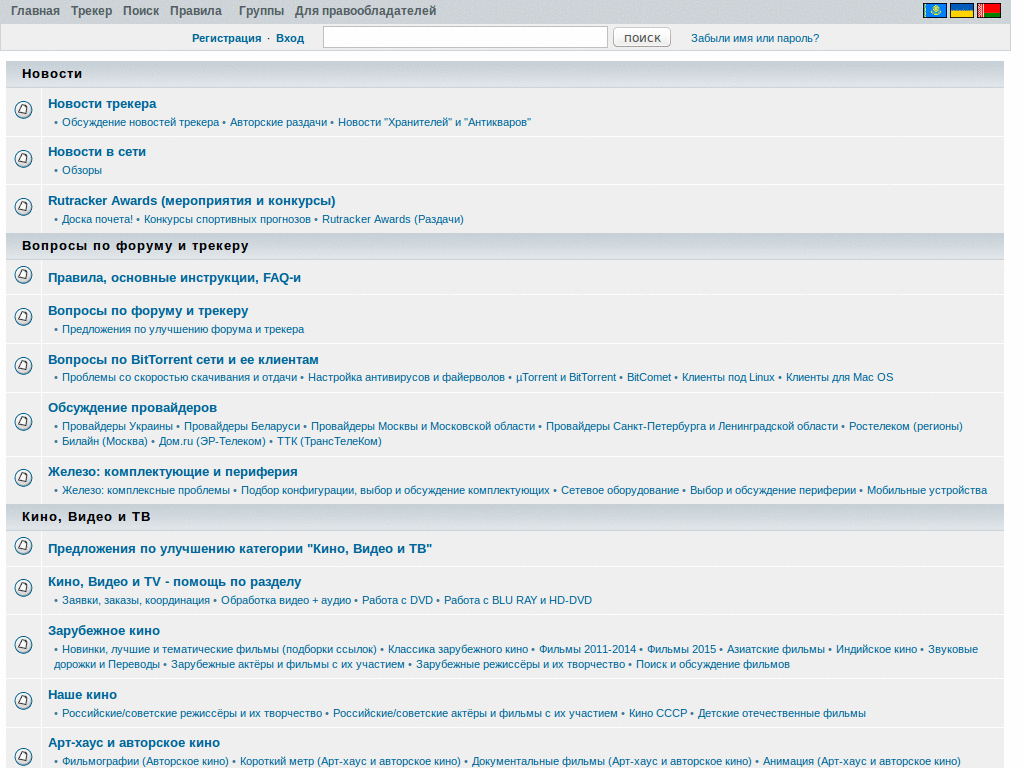Open Для правообладателей menu item
1024x768 pixels.
pyautogui.click(x=365, y=11)
